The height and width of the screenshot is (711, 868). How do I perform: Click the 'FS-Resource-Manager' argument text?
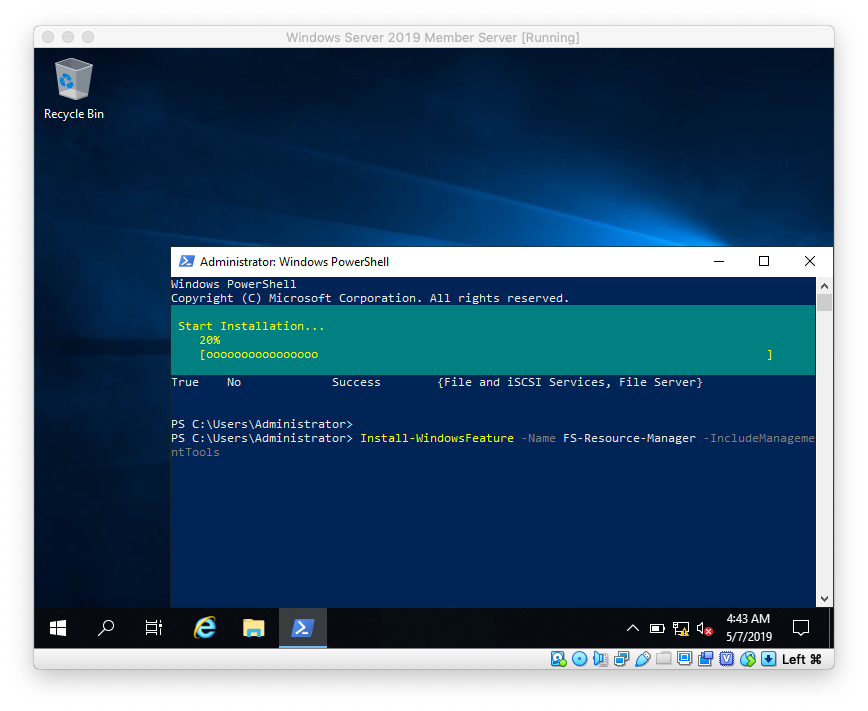pyautogui.click(x=629, y=438)
